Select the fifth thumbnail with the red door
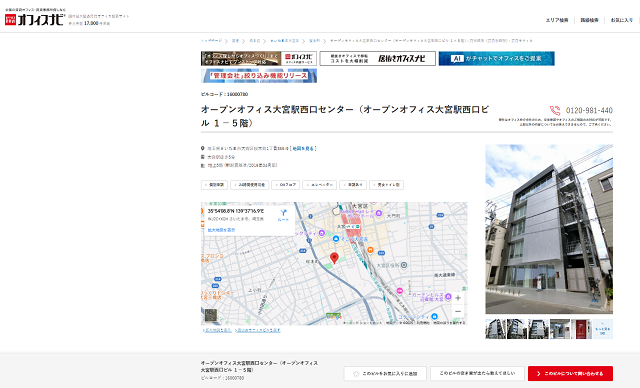The width and height of the screenshot is (640, 388). pos(581,329)
